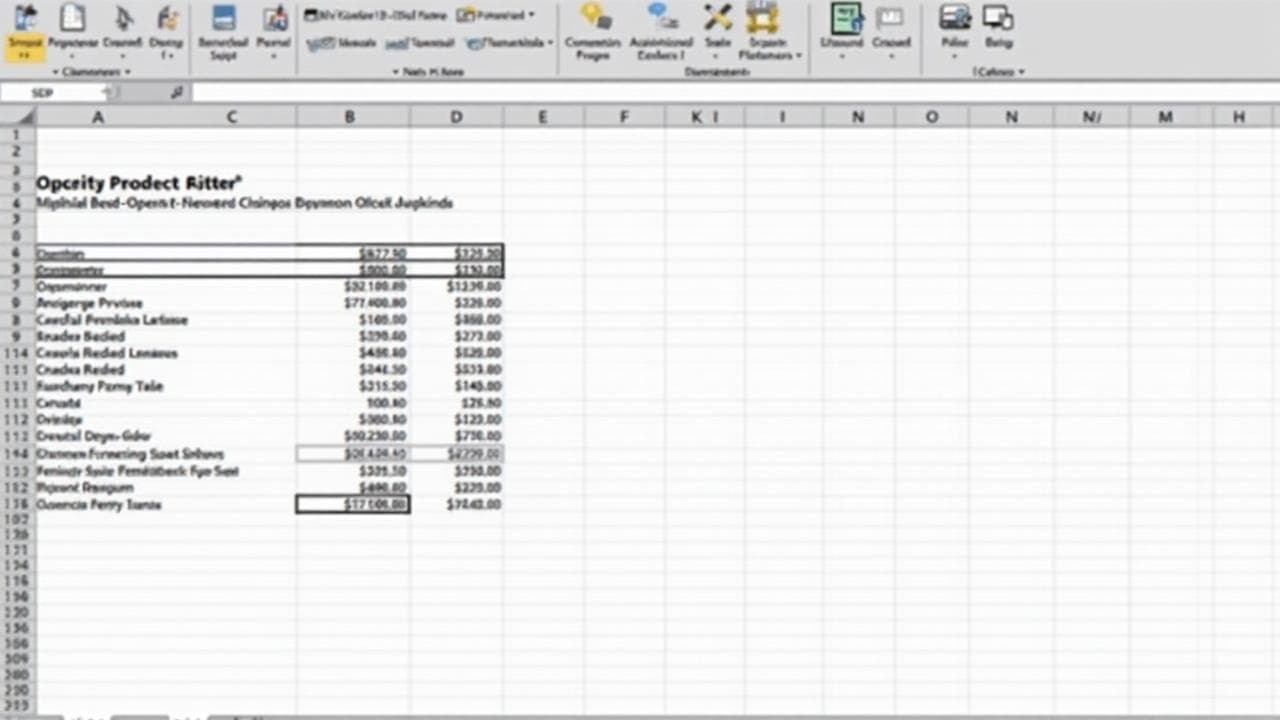Click the Pdlar icon in the last ribbon group

tap(955, 17)
